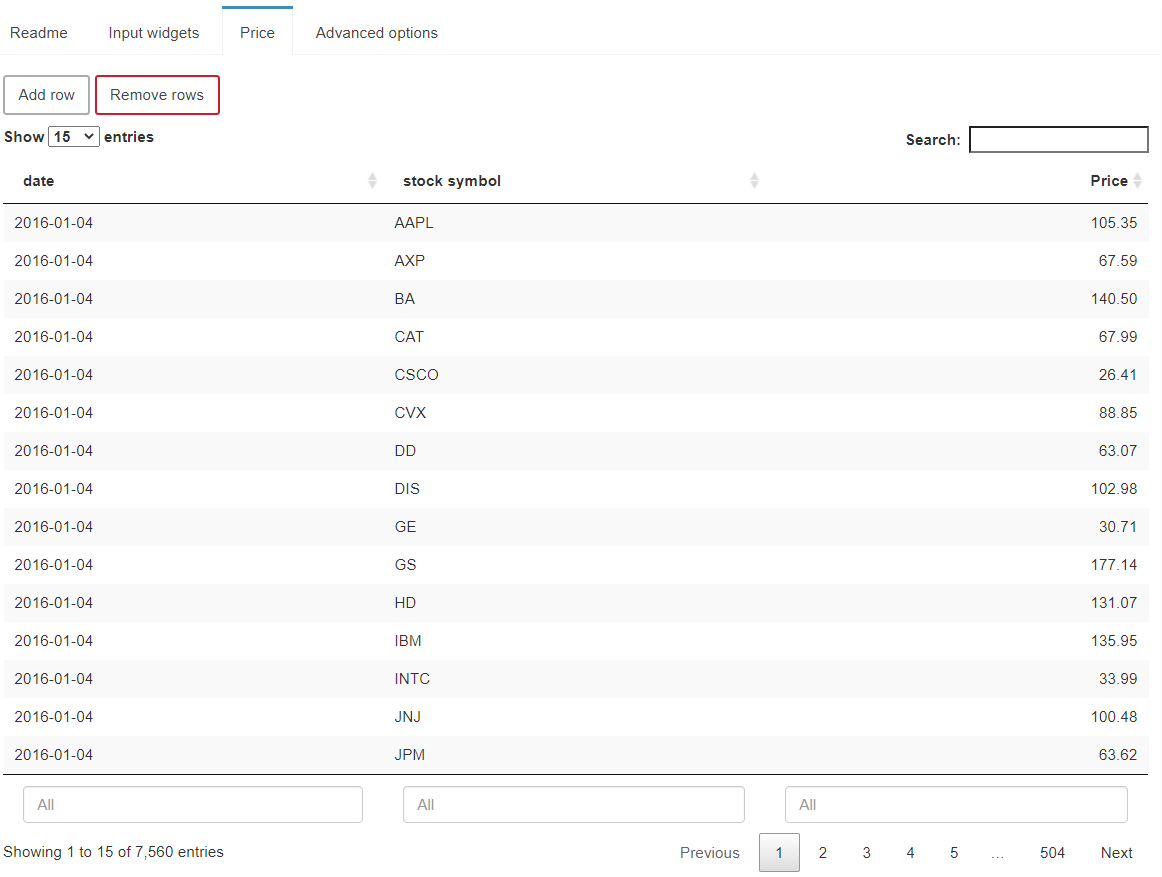
Task: Click the stock symbol filter field
Action: click(573, 804)
